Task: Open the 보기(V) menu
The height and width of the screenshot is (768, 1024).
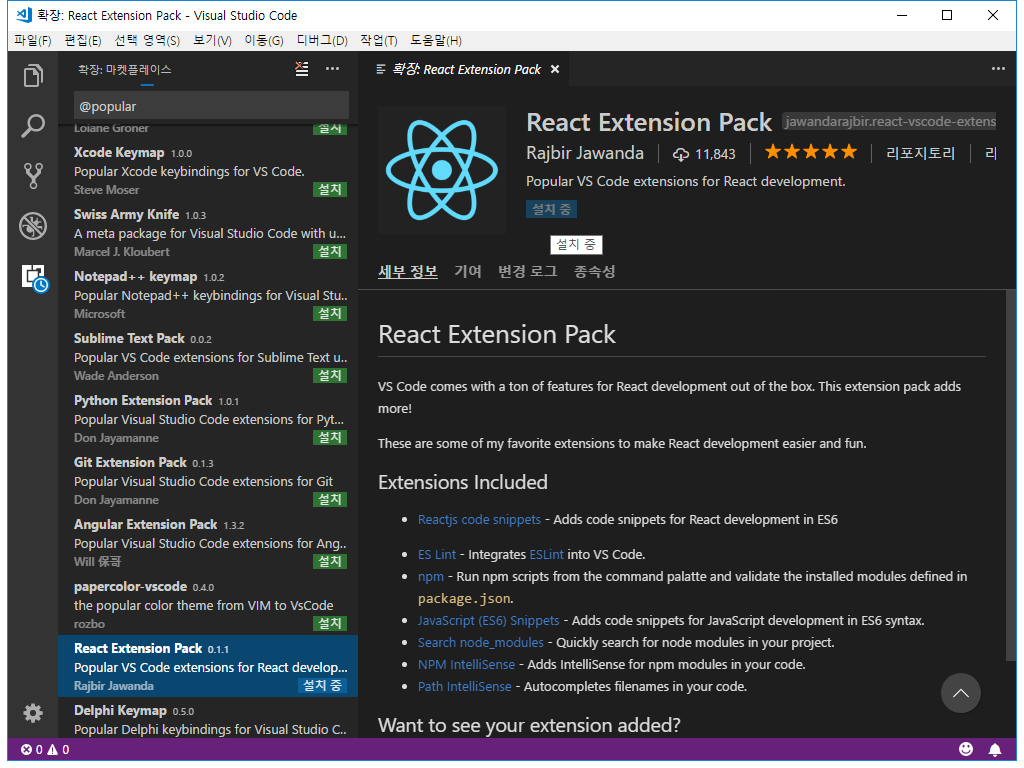Action: (x=212, y=40)
